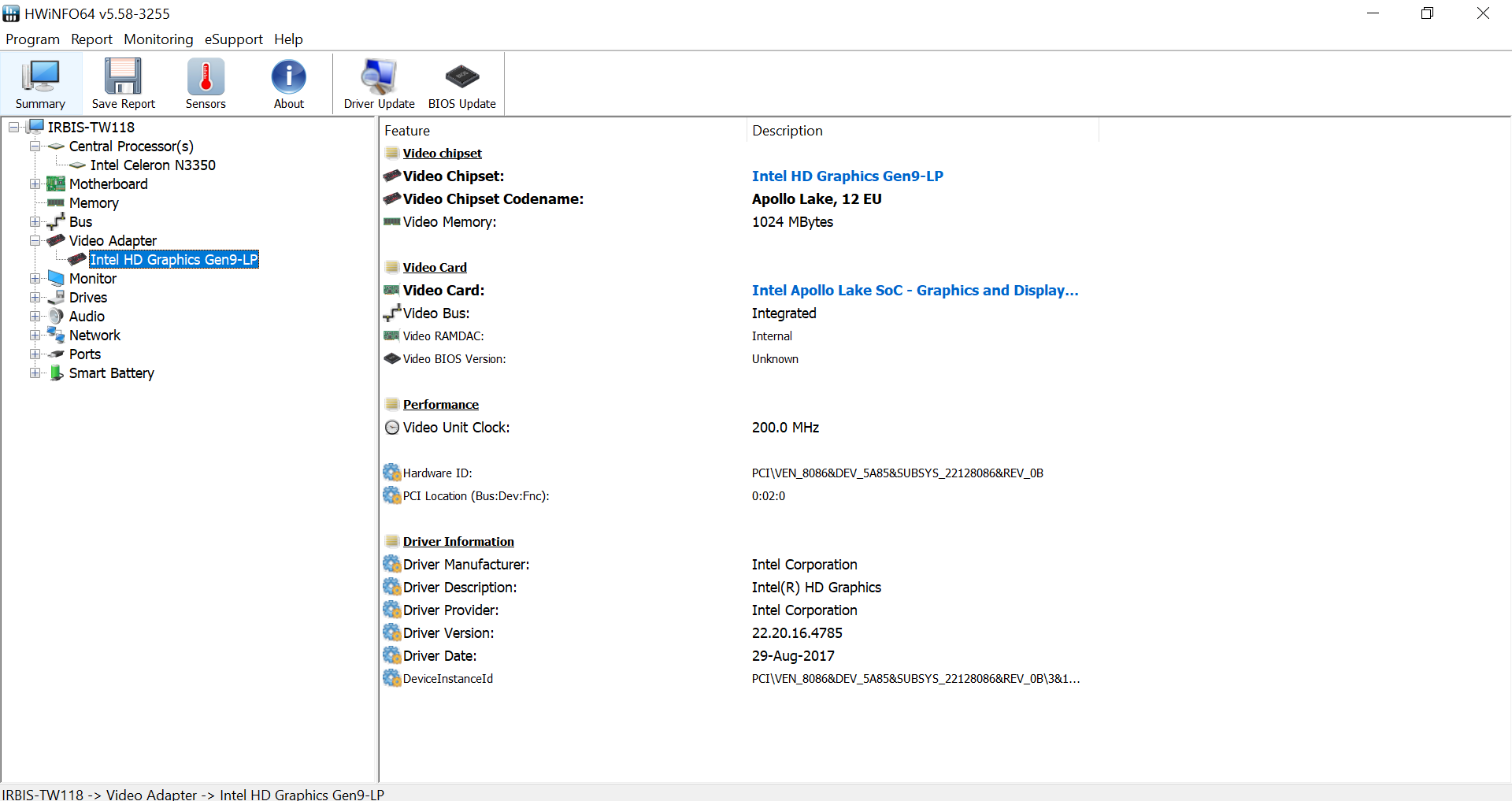Click the Description column header
This screenshot has height=801, width=1512.
[922, 131]
